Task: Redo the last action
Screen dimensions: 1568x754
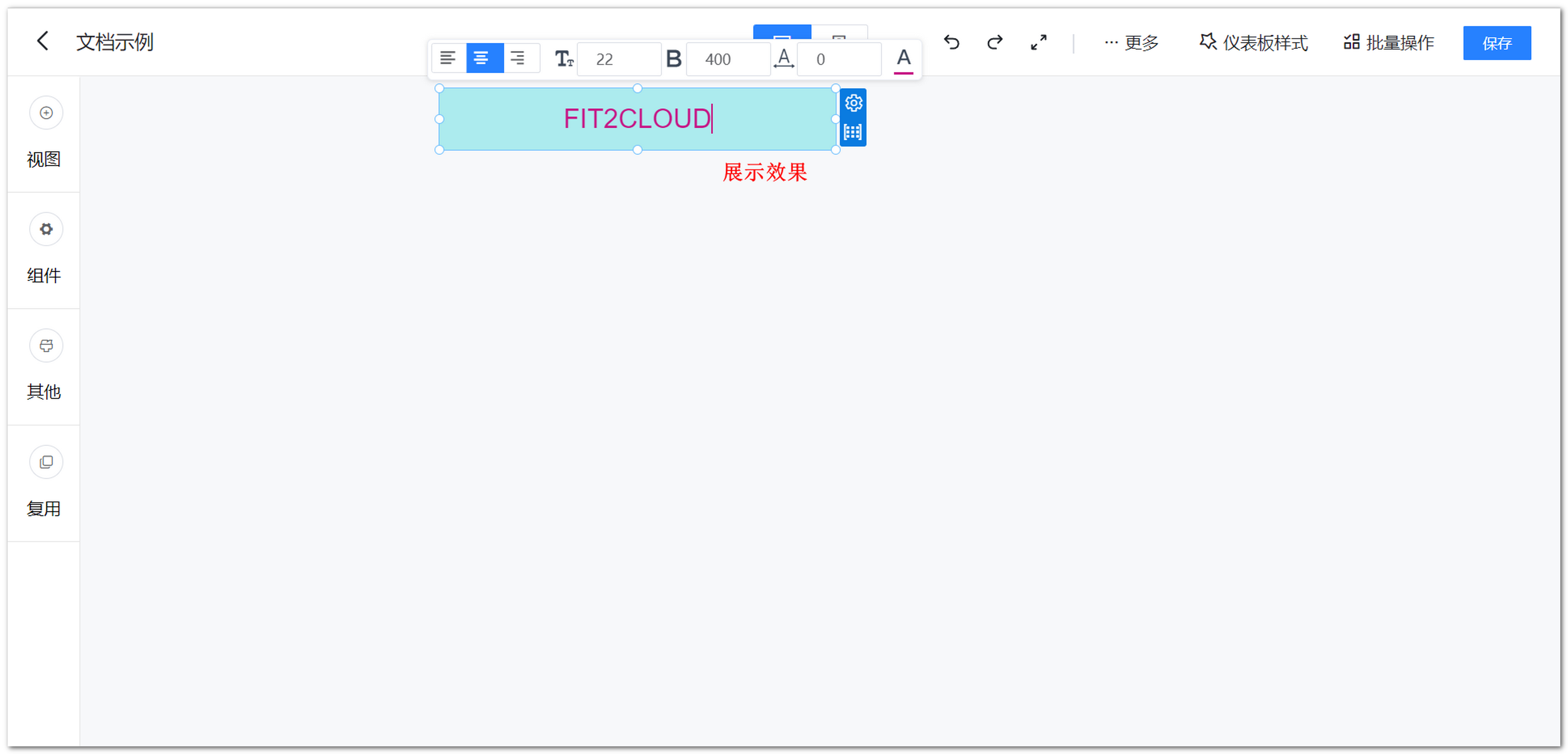Action: pyautogui.click(x=995, y=42)
